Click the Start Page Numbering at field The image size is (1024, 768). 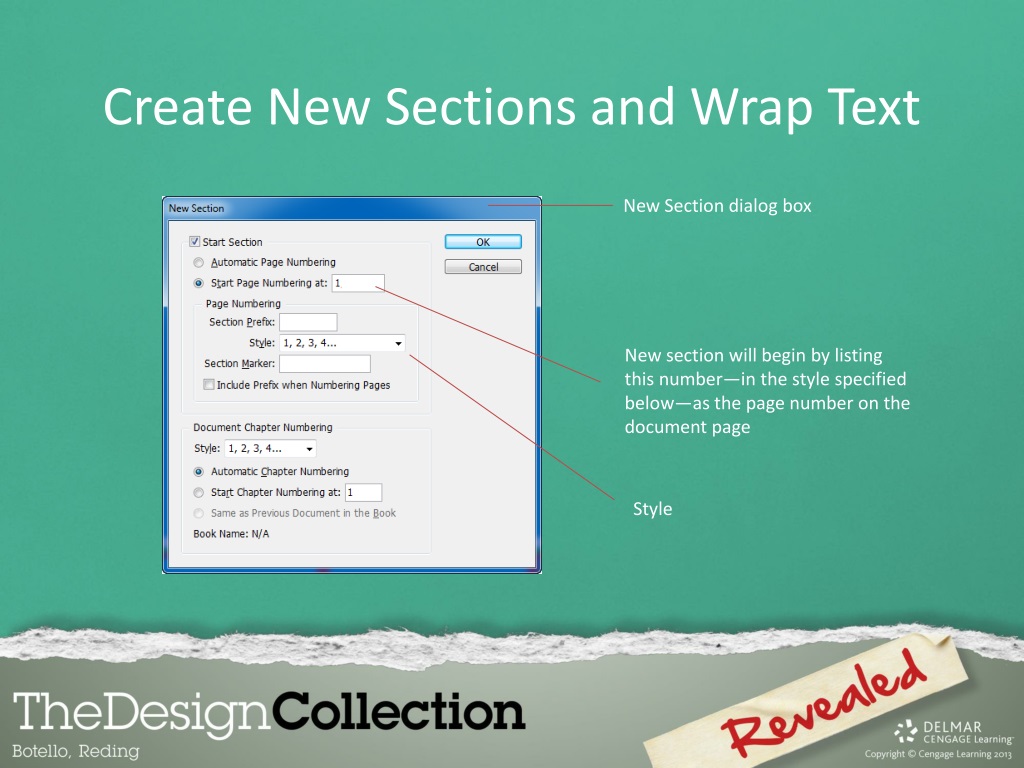coord(358,283)
